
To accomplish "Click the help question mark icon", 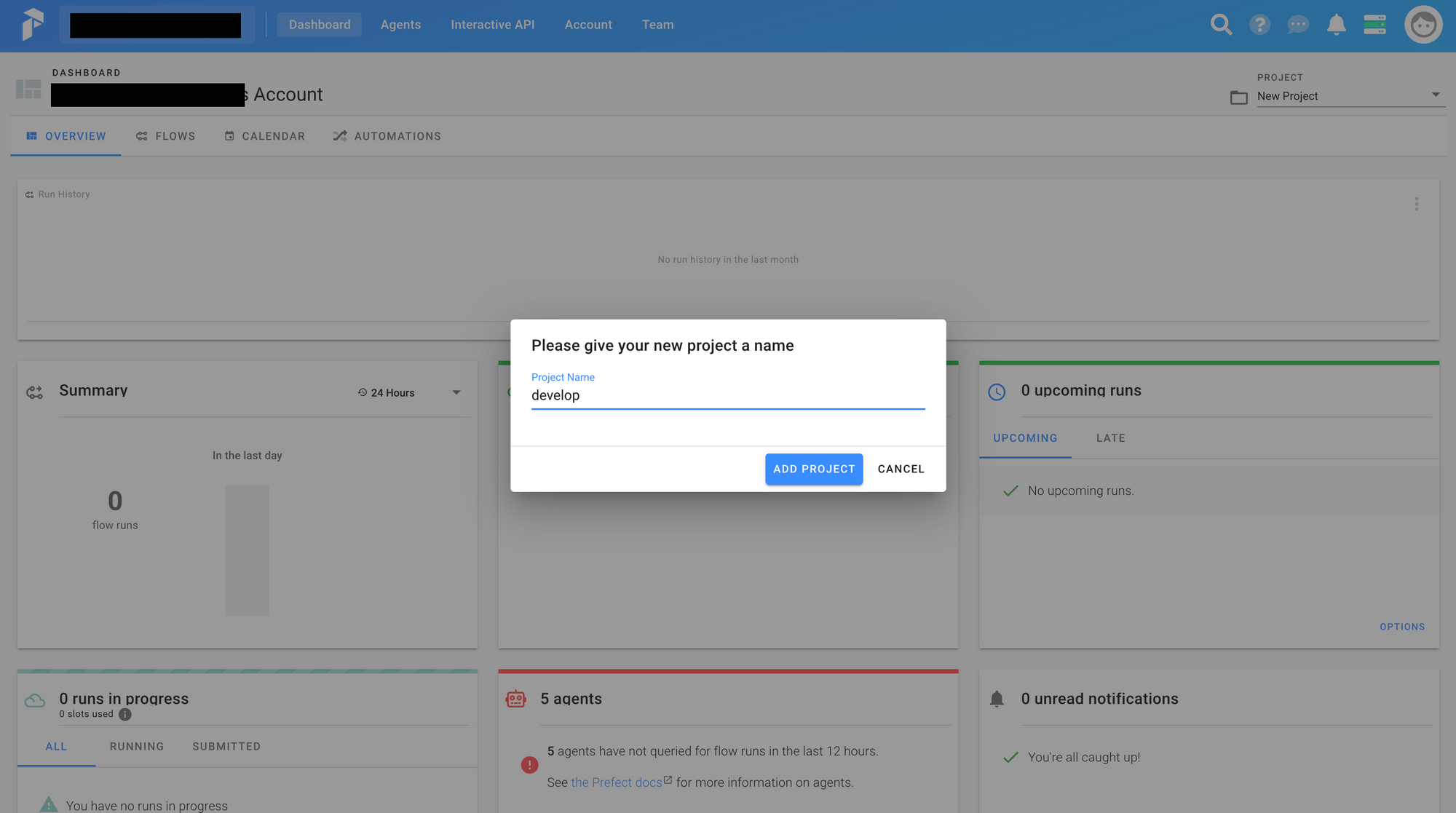I will pos(1260,24).
